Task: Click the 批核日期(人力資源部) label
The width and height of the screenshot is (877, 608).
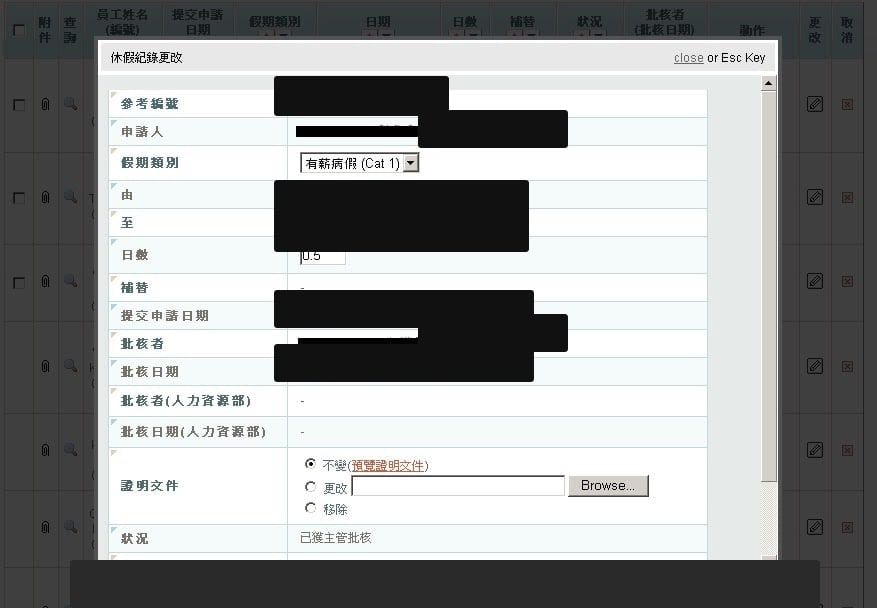Action: tap(193, 431)
